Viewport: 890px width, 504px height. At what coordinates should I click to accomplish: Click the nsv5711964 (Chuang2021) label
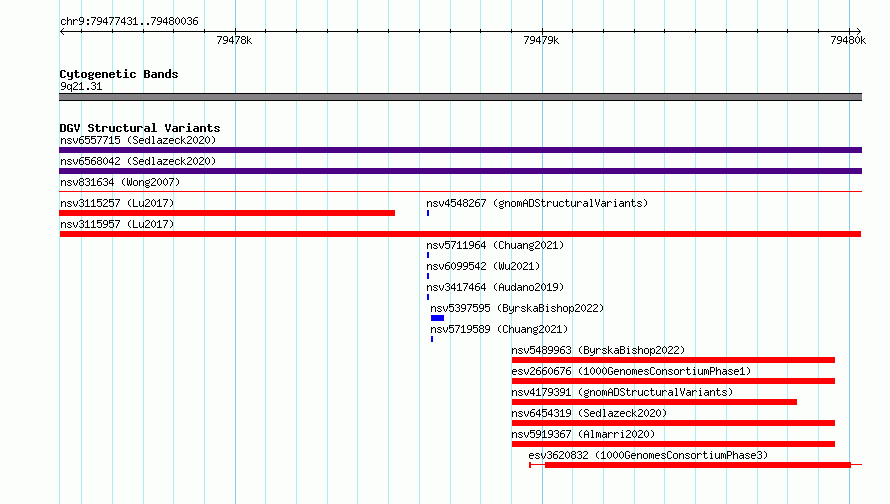(495, 245)
